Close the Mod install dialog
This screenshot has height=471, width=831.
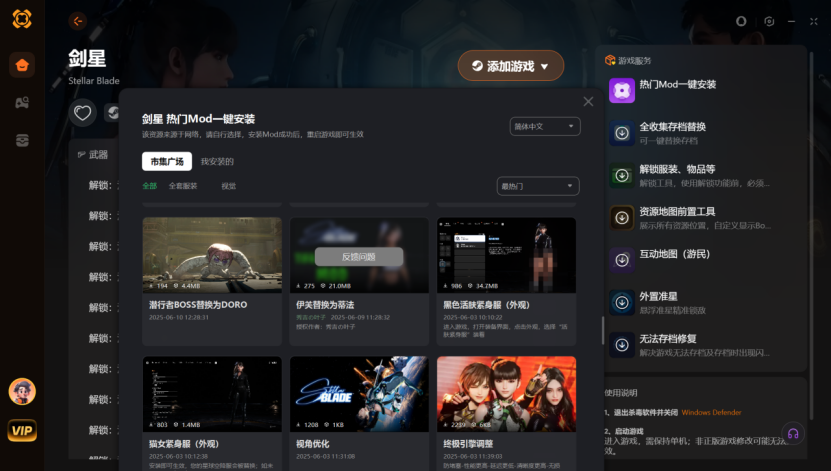(x=588, y=101)
